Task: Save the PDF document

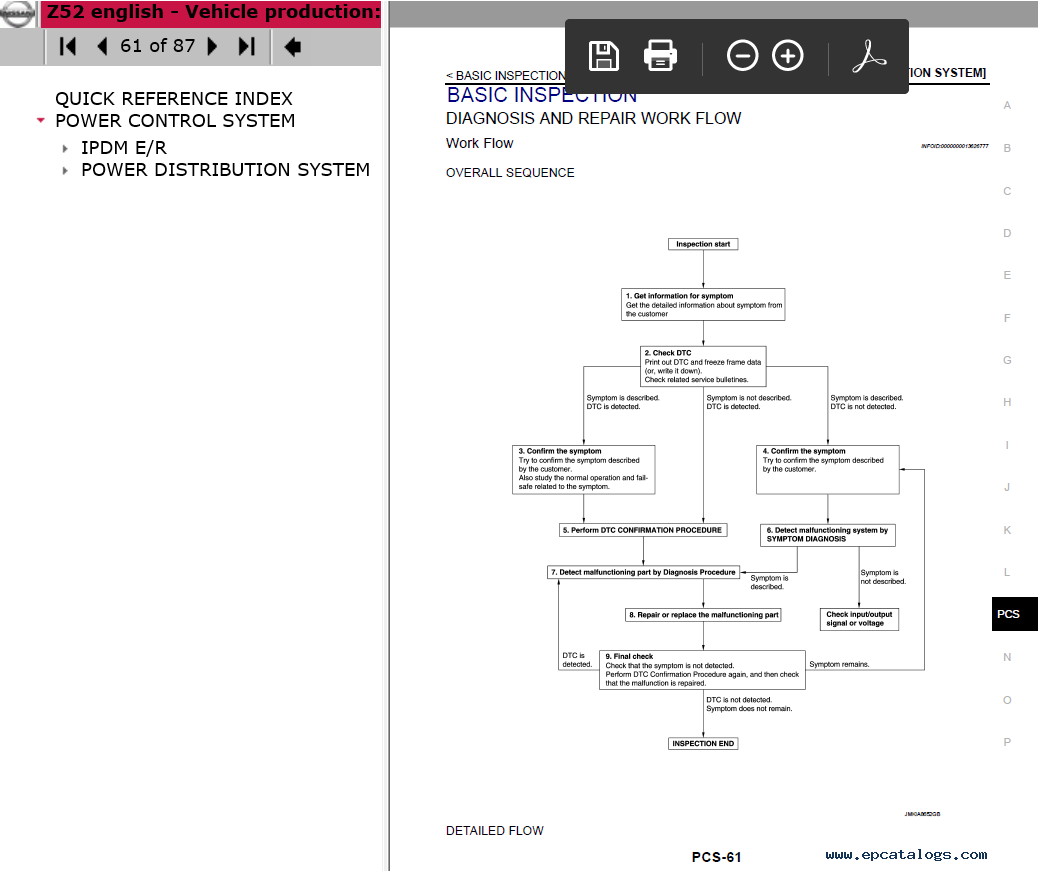Action: point(603,56)
